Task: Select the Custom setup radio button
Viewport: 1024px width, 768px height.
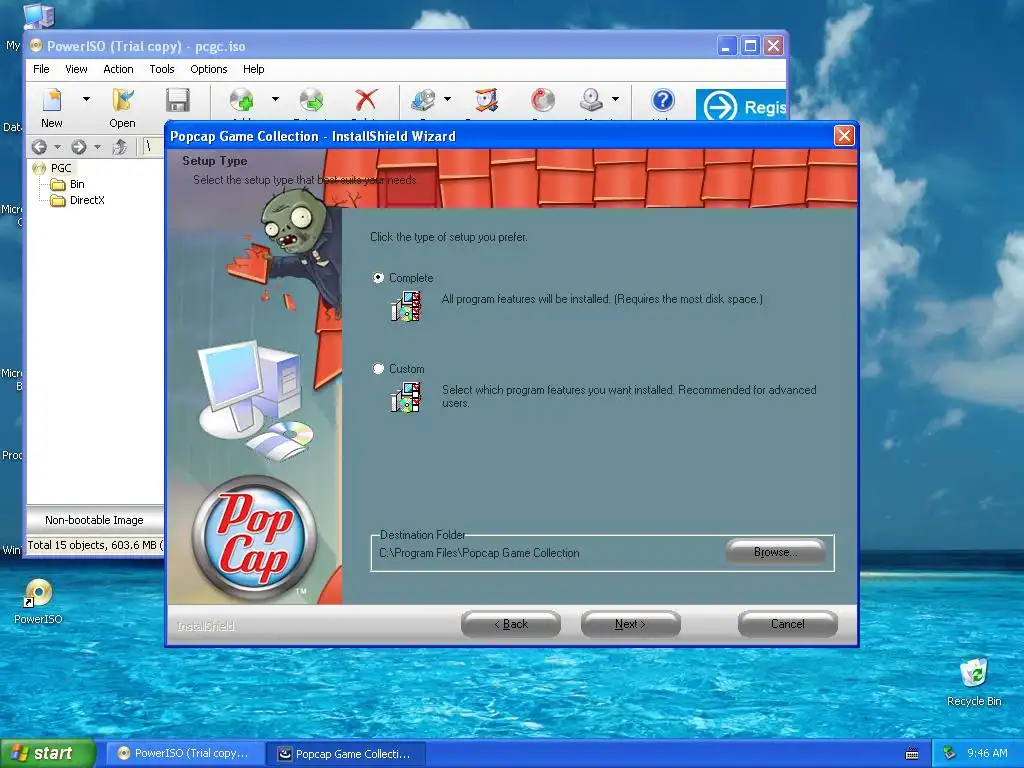Action: 378,368
